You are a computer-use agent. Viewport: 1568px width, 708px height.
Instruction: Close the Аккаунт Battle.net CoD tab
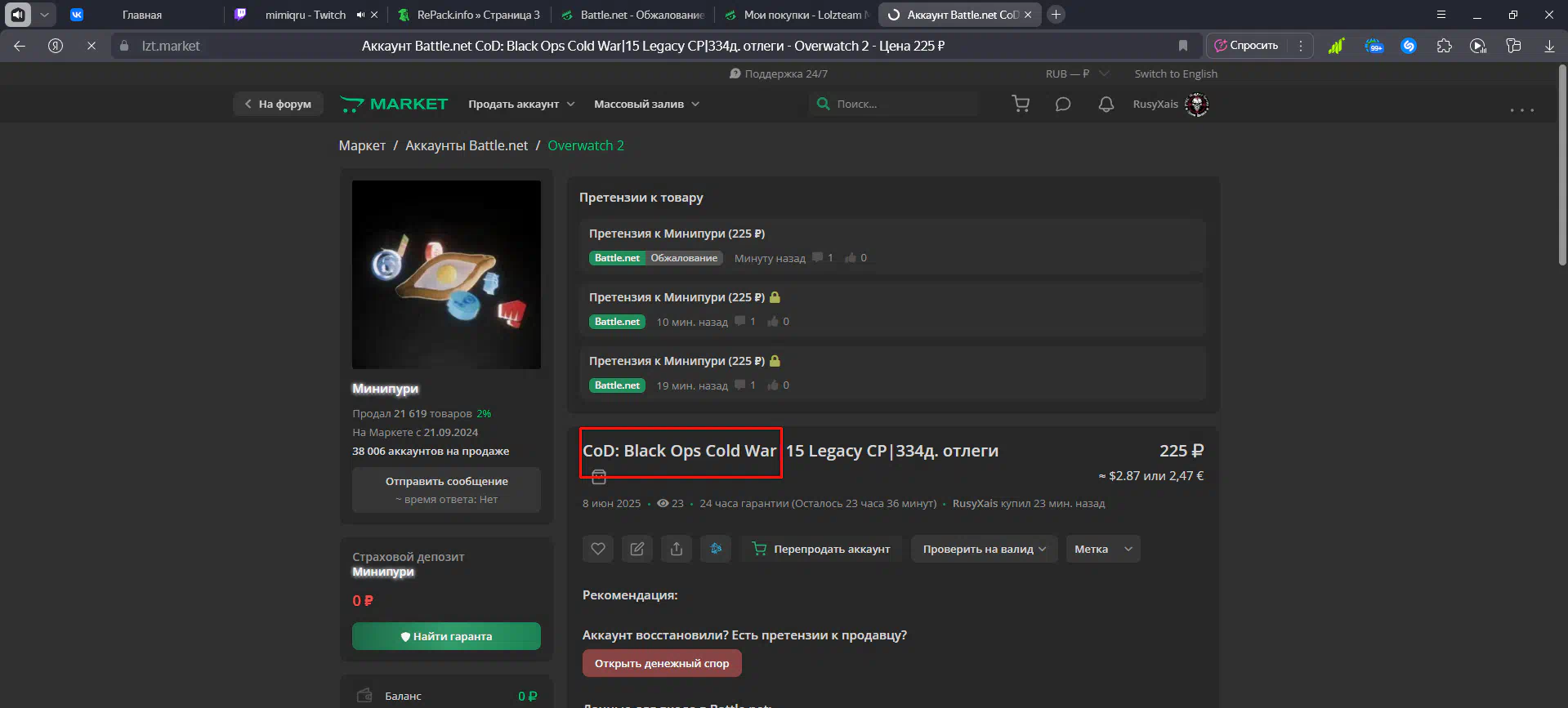pos(1028,15)
